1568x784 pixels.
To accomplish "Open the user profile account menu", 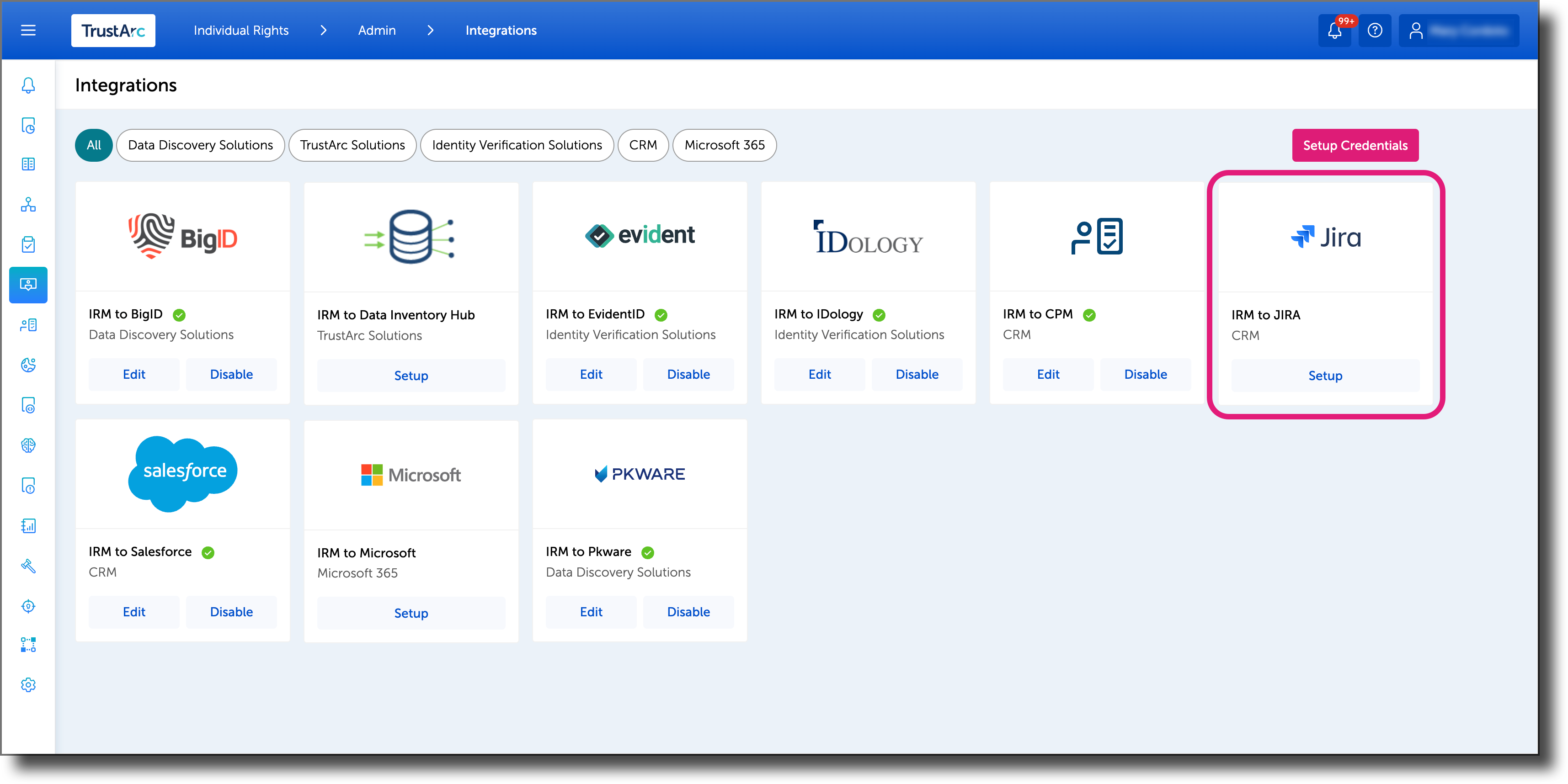I will (x=1458, y=31).
